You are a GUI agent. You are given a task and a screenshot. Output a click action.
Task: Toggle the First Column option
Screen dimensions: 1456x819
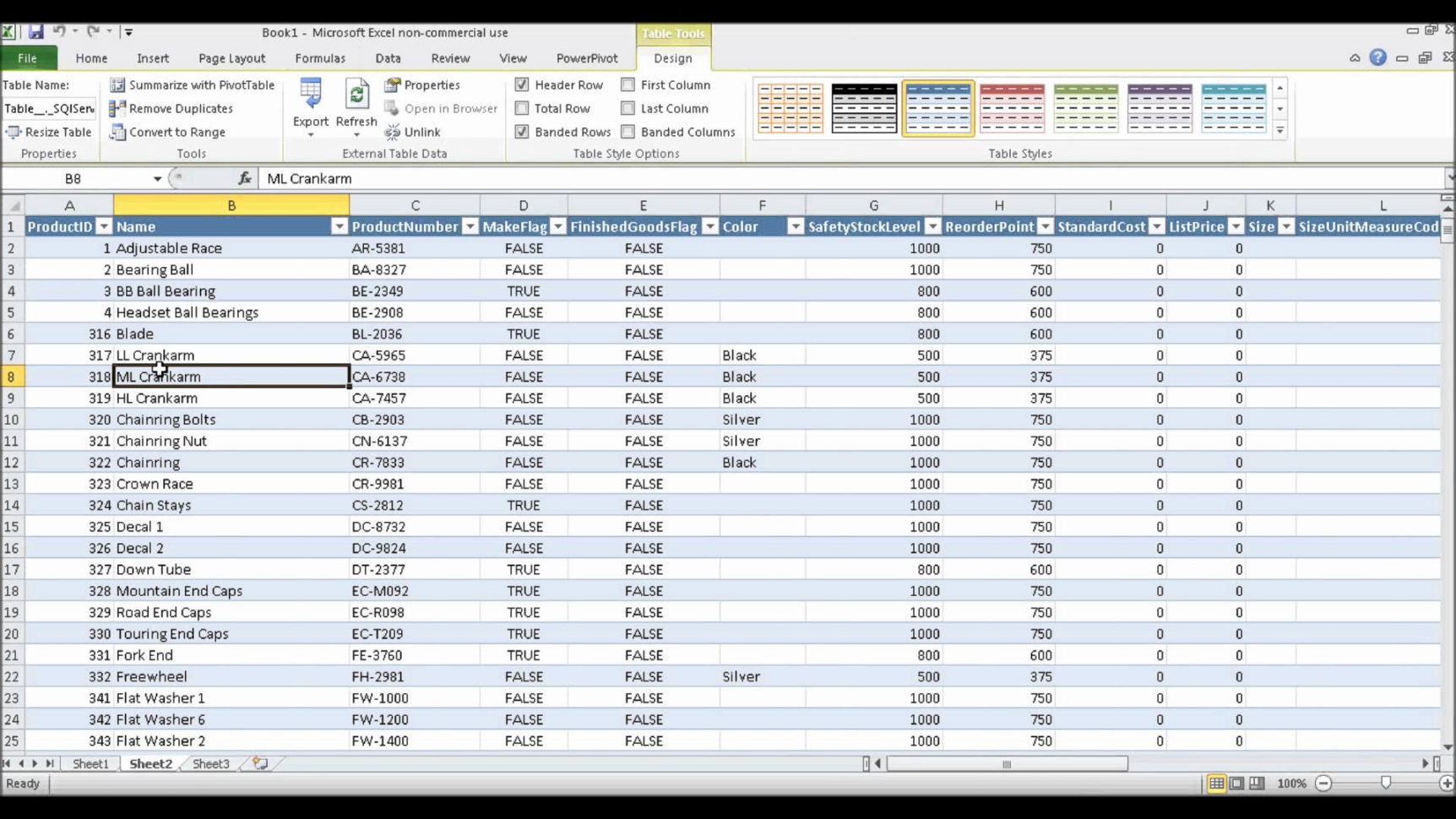[x=627, y=84]
